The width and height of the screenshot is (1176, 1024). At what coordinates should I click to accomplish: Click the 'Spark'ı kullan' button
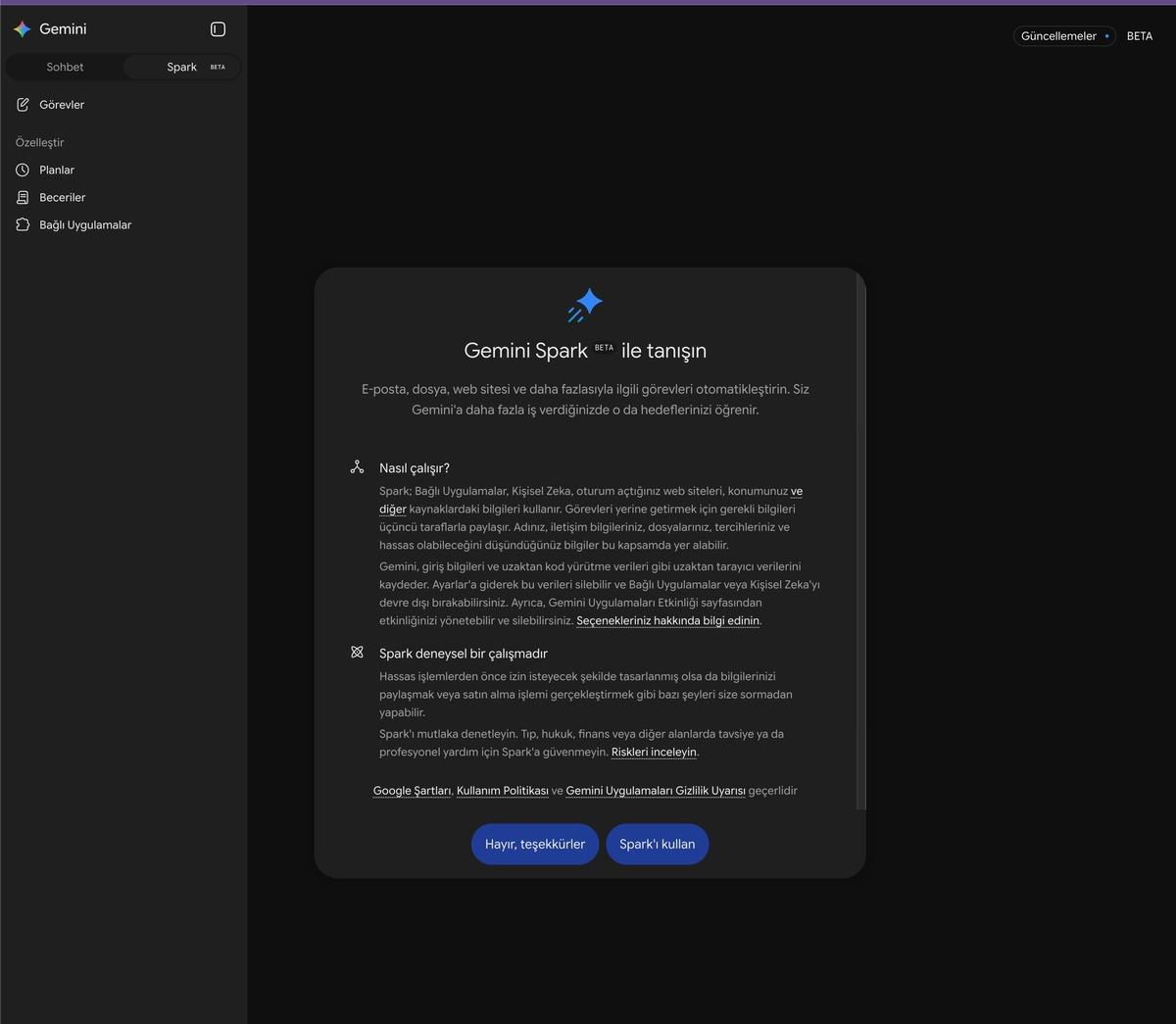coord(657,844)
